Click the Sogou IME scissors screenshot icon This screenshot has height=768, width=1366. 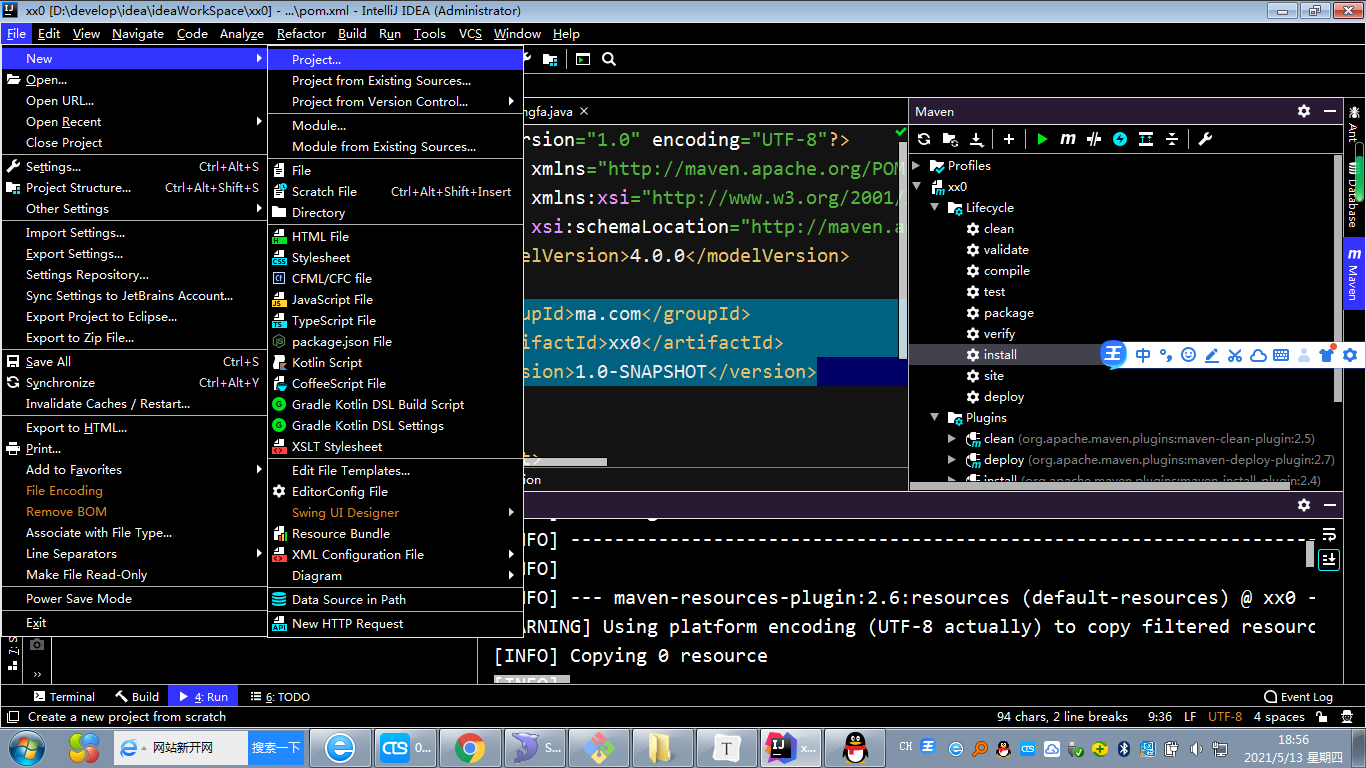pyautogui.click(x=1235, y=355)
